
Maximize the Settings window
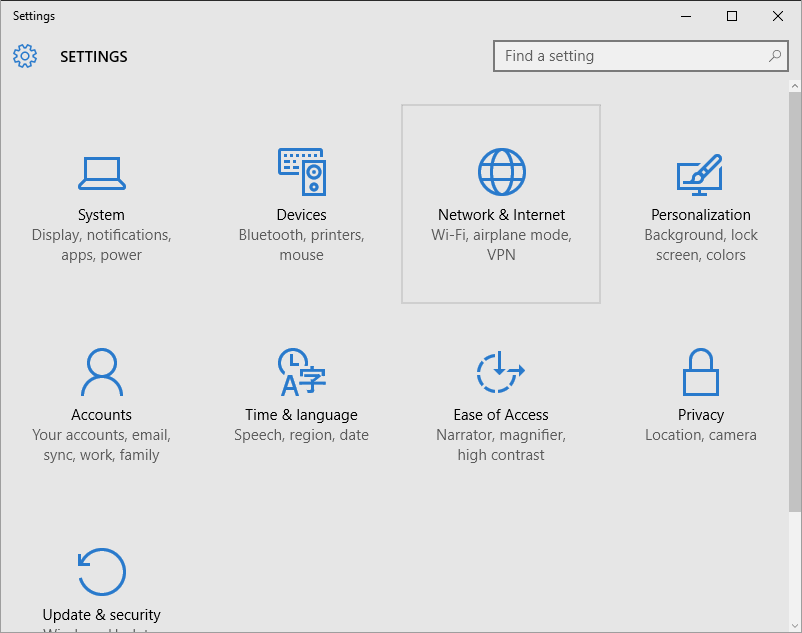click(x=732, y=16)
